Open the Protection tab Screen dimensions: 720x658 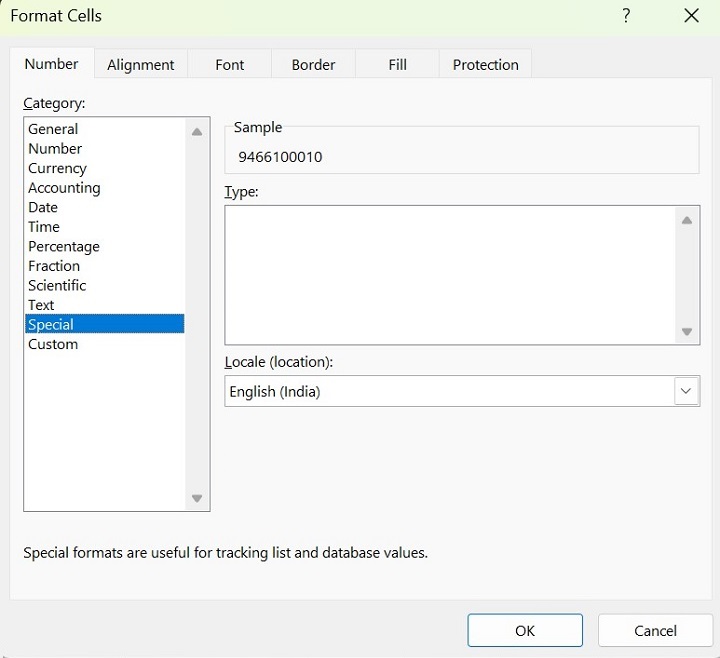[485, 64]
